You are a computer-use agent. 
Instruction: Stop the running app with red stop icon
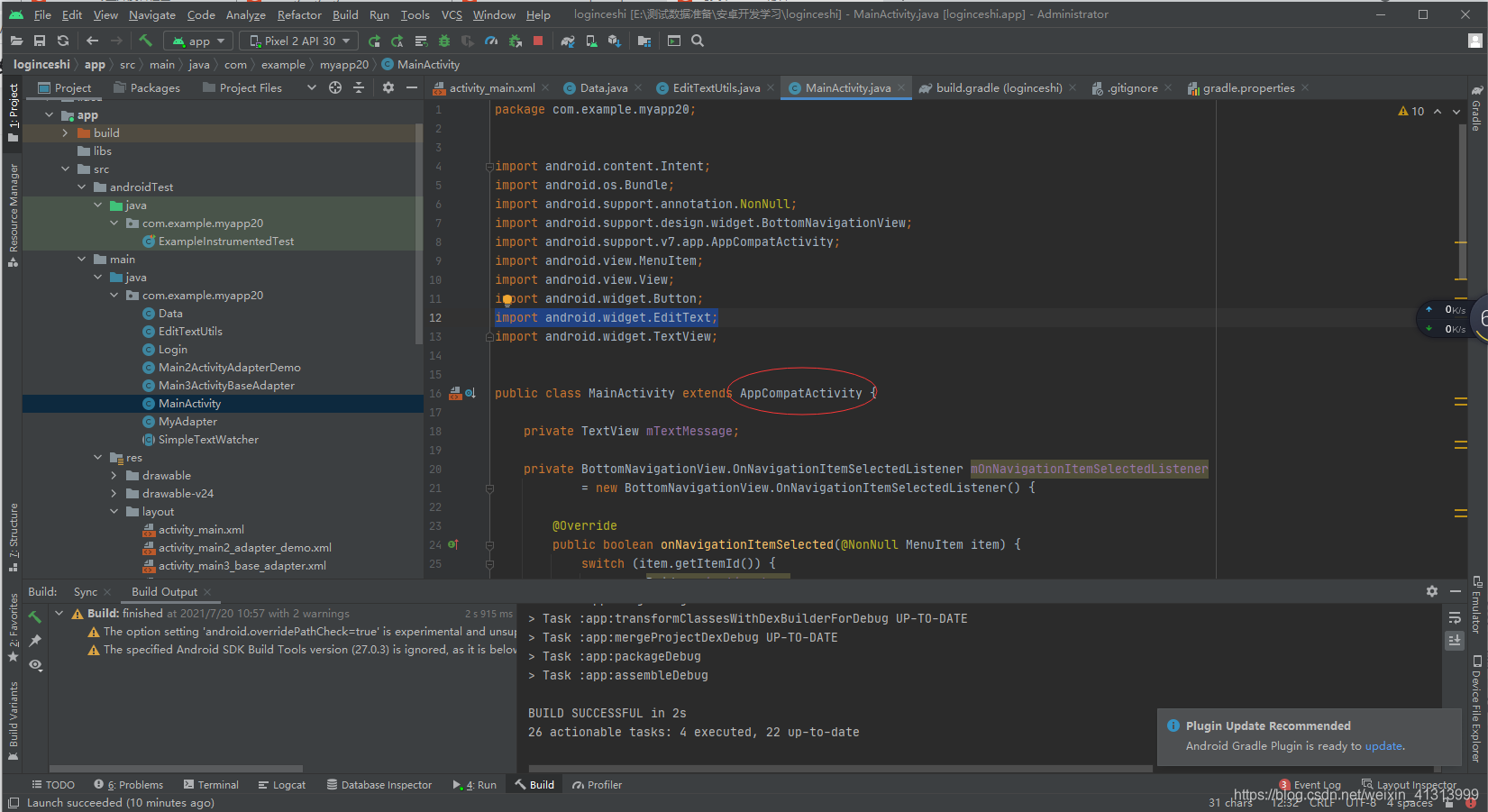point(537,41)
